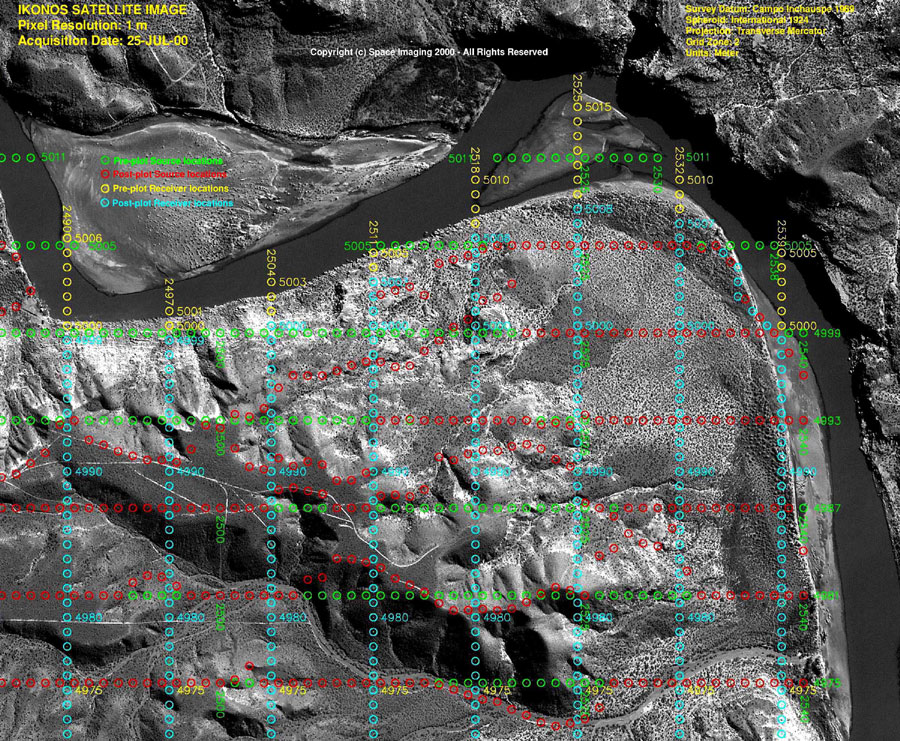Viewport: 900px width, 741px height.
Task: Select the yellow receiver circle beside label 5003
Action: (x=272, y=283)
